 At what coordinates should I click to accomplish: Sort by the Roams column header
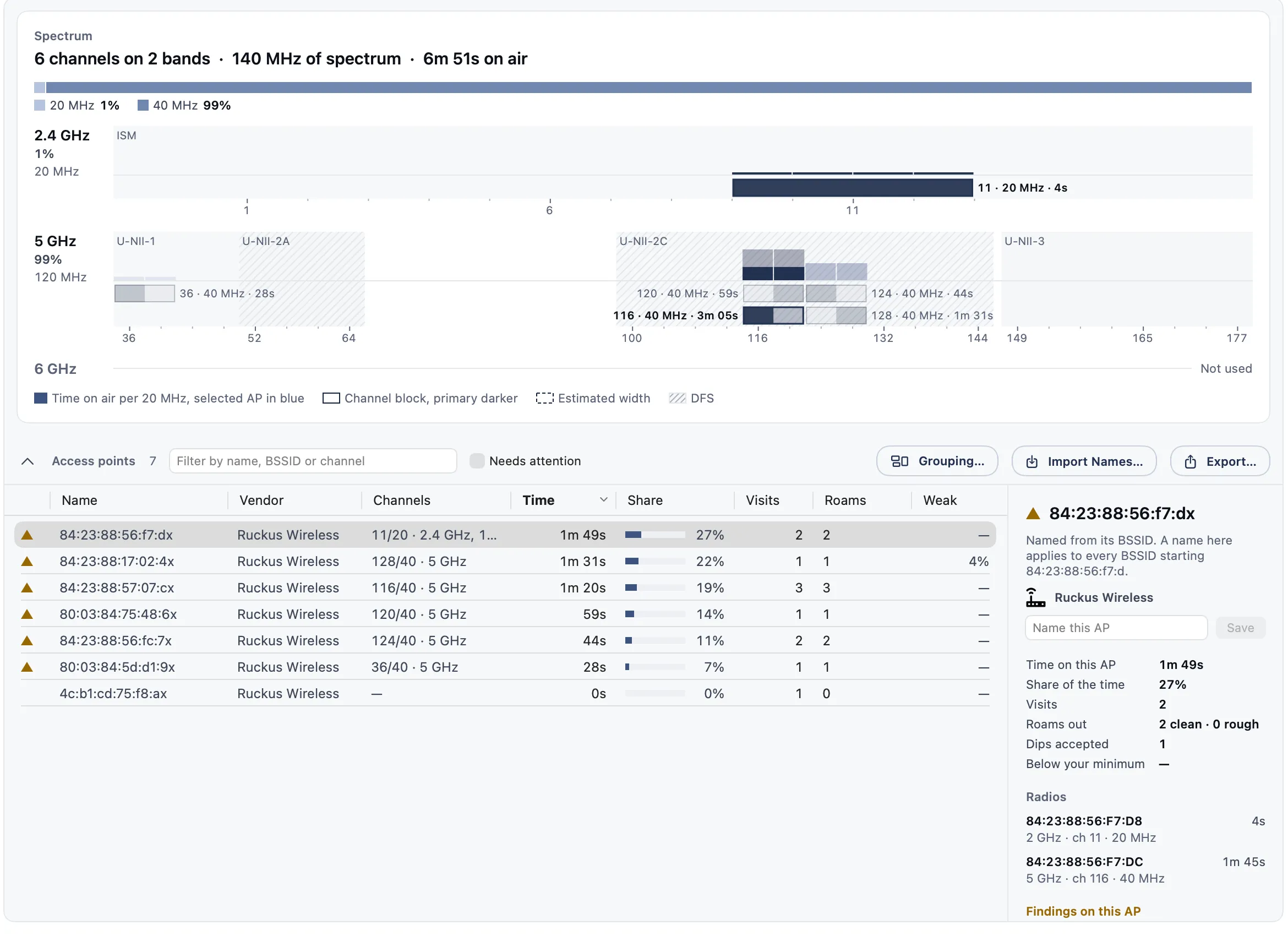(x=845, y=500)
